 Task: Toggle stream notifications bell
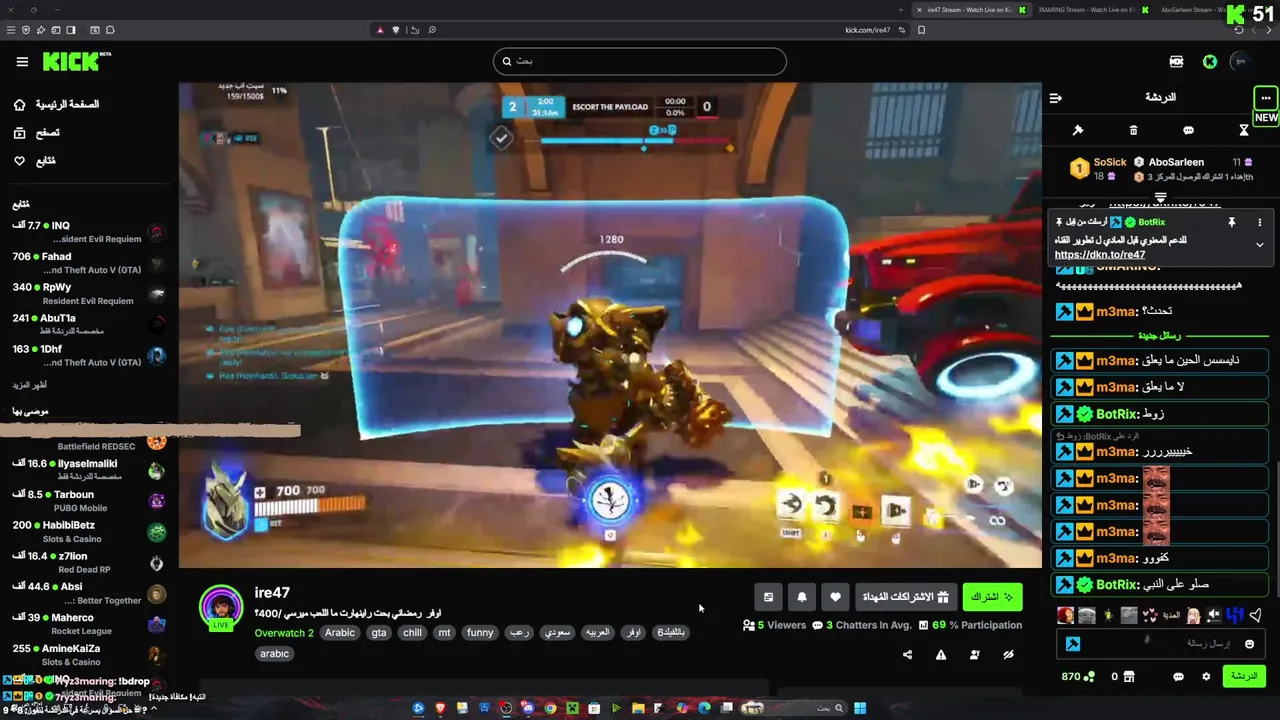(802, 597)
